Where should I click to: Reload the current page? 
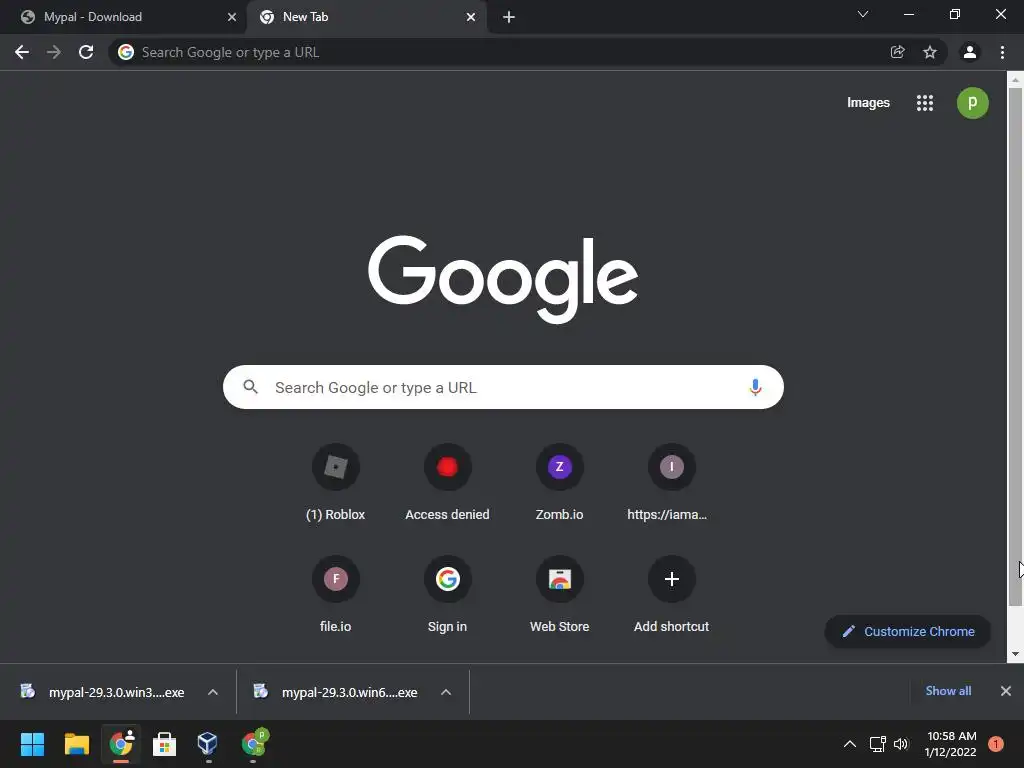click(86, 52)
